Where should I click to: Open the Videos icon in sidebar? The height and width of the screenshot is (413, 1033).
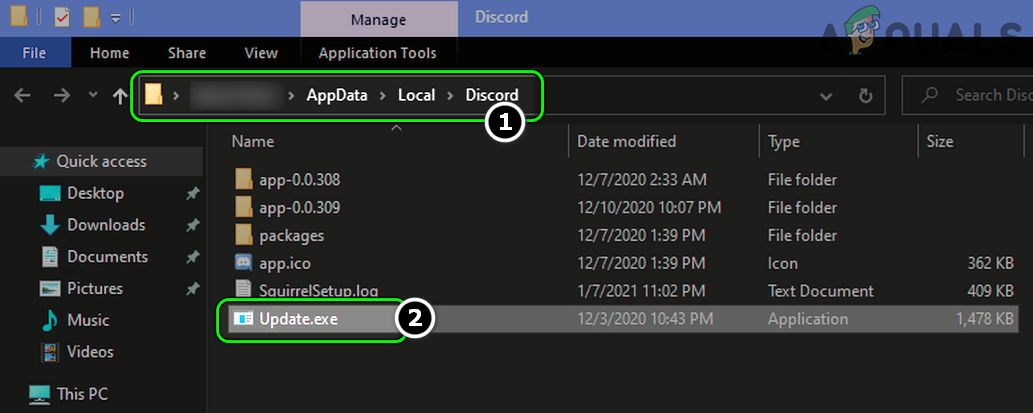[49, 352]
